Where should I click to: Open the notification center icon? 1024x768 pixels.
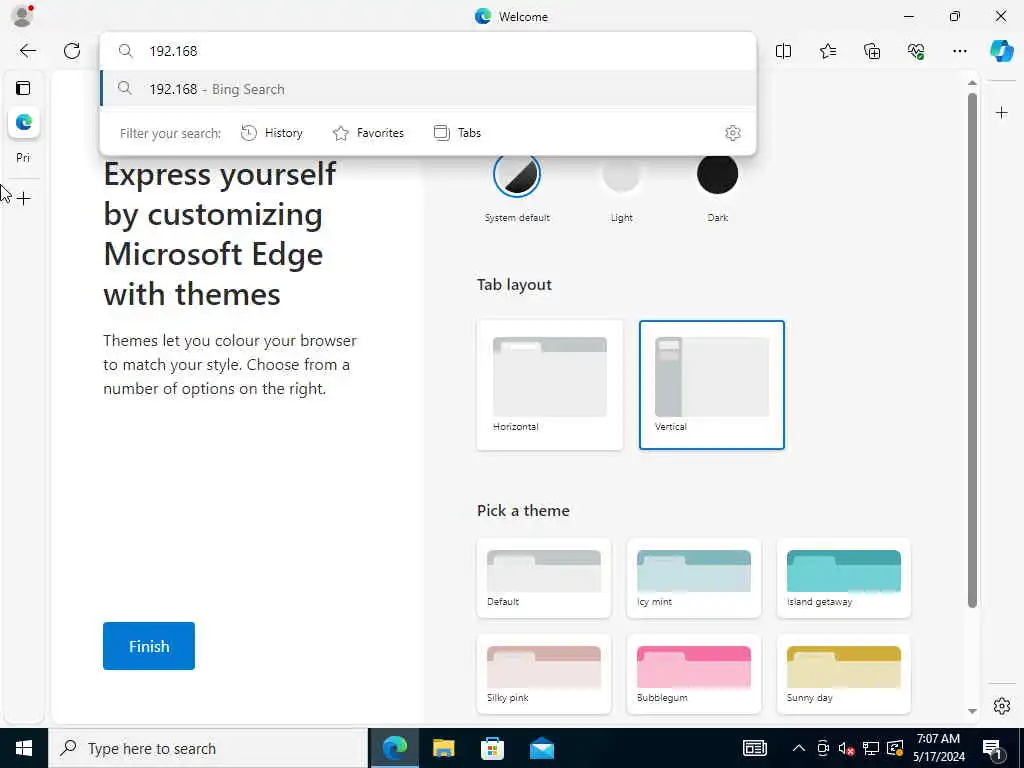[992, 748]
